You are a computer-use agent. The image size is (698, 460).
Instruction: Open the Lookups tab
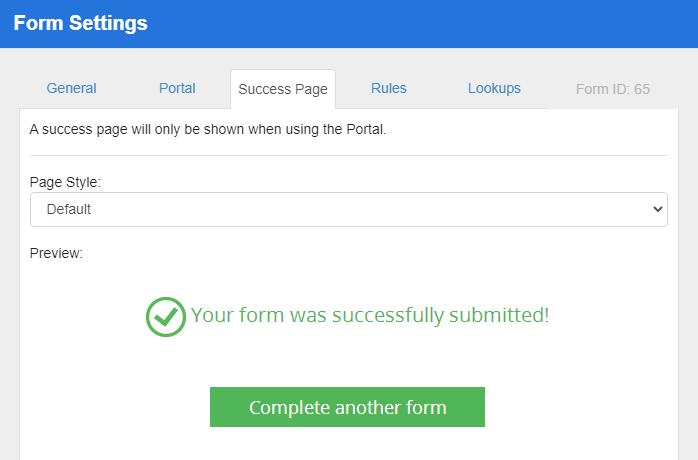click(x=494, y=88)
